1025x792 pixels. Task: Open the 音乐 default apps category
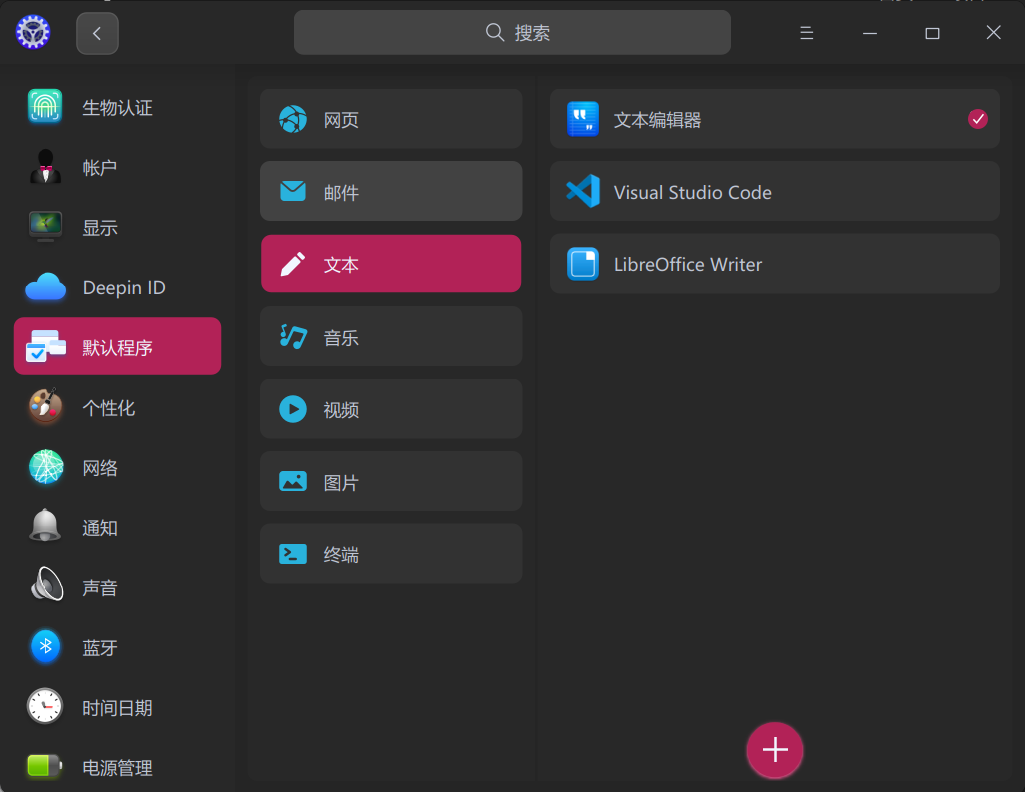pyautogui.click(x=390, y=336)
